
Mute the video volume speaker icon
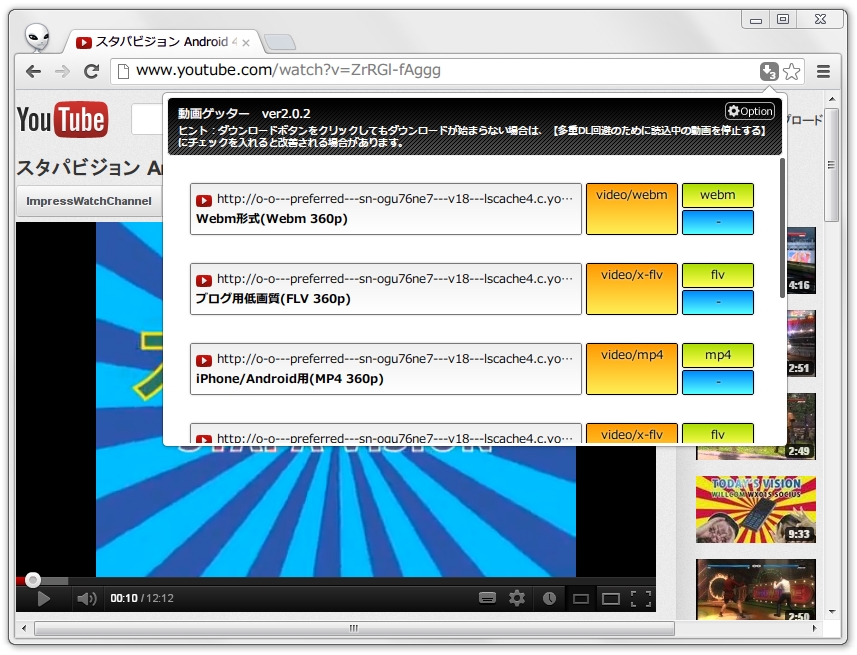tap(86, 599)
